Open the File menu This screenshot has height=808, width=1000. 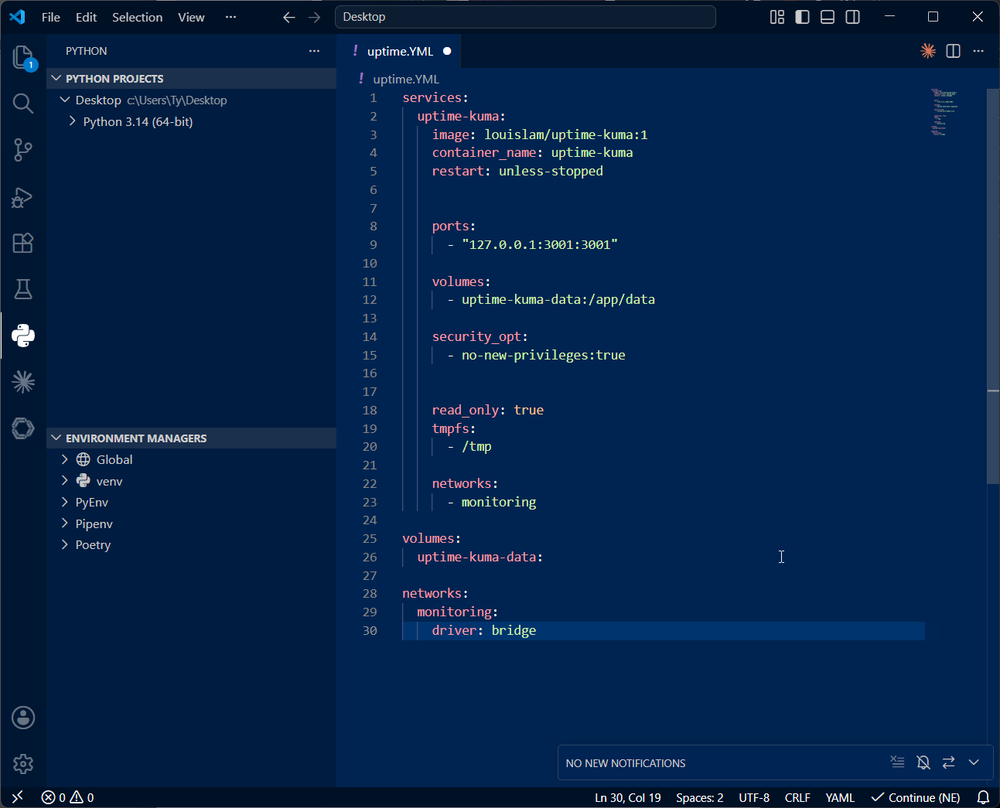tap(50, 17)
